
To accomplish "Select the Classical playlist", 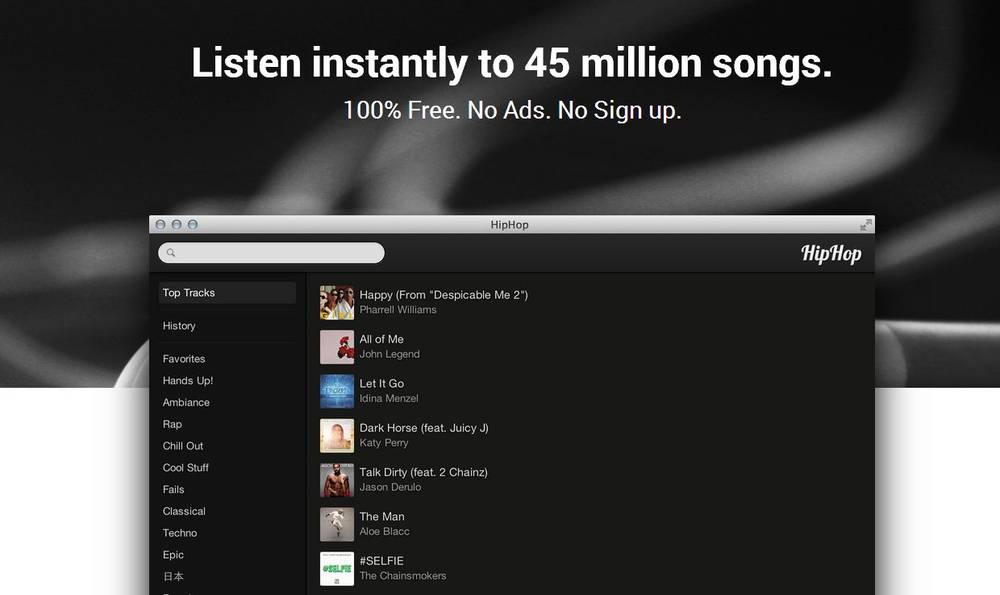I will pos(184,511).
